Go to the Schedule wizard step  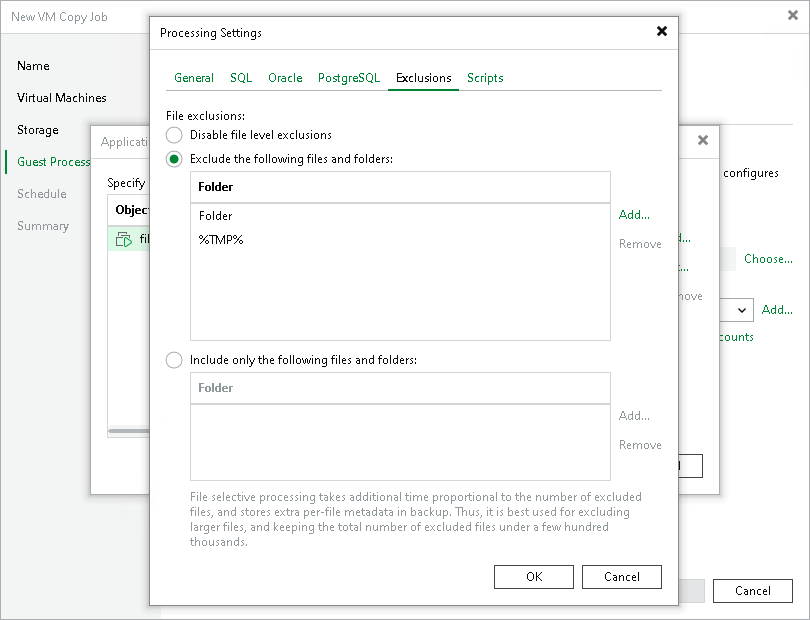[42, 193]
